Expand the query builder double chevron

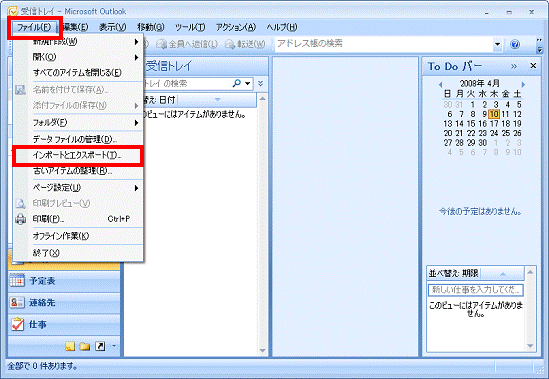[261, 83]
